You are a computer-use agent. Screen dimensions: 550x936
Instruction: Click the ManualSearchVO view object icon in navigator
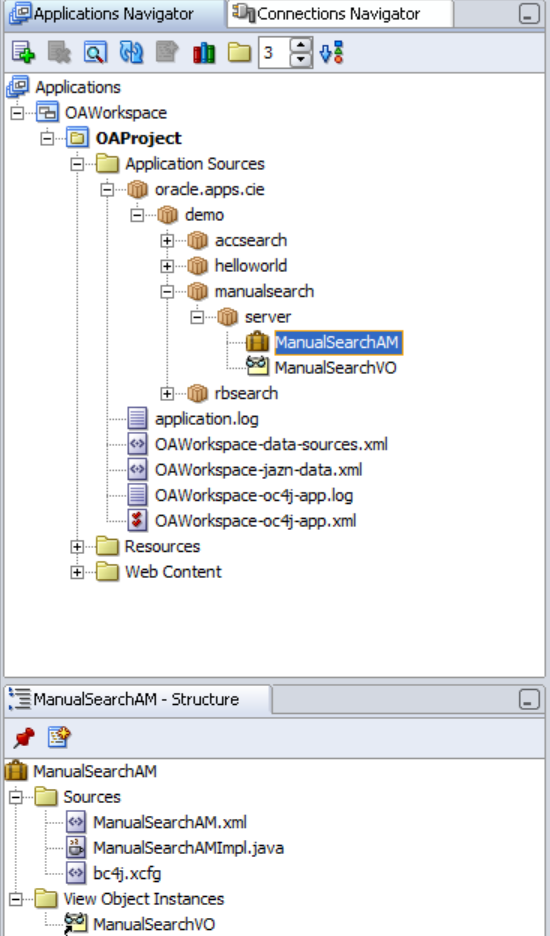(x=257, y=367)
